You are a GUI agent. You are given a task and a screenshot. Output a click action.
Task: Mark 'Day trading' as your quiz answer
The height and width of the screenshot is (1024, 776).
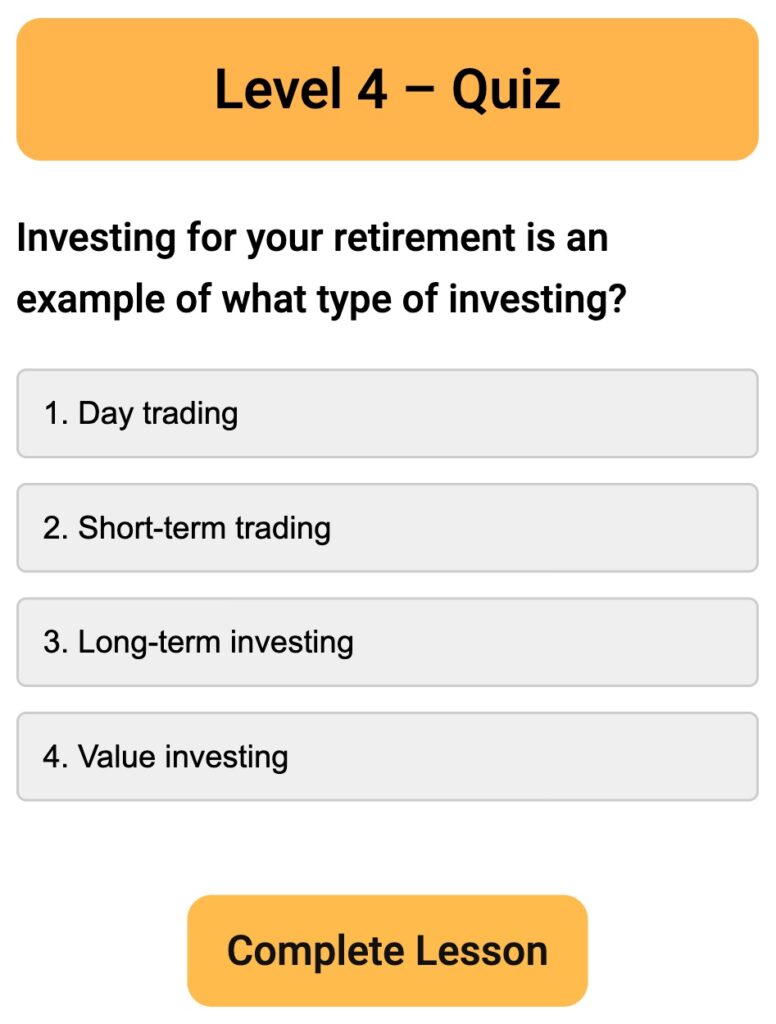387,413
